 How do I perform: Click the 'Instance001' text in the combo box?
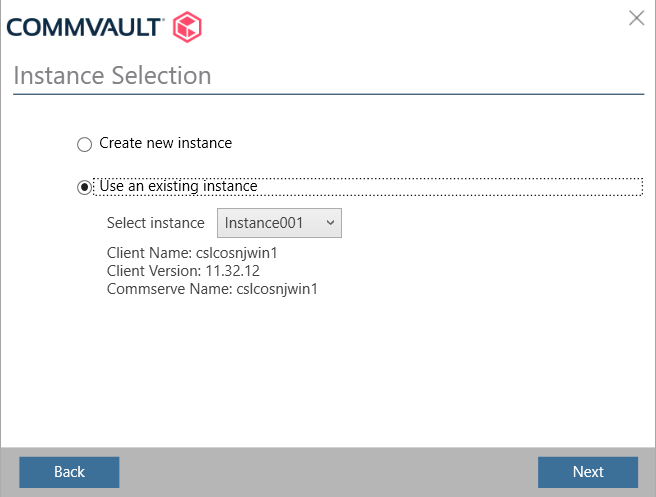click(x=264, y=223)
